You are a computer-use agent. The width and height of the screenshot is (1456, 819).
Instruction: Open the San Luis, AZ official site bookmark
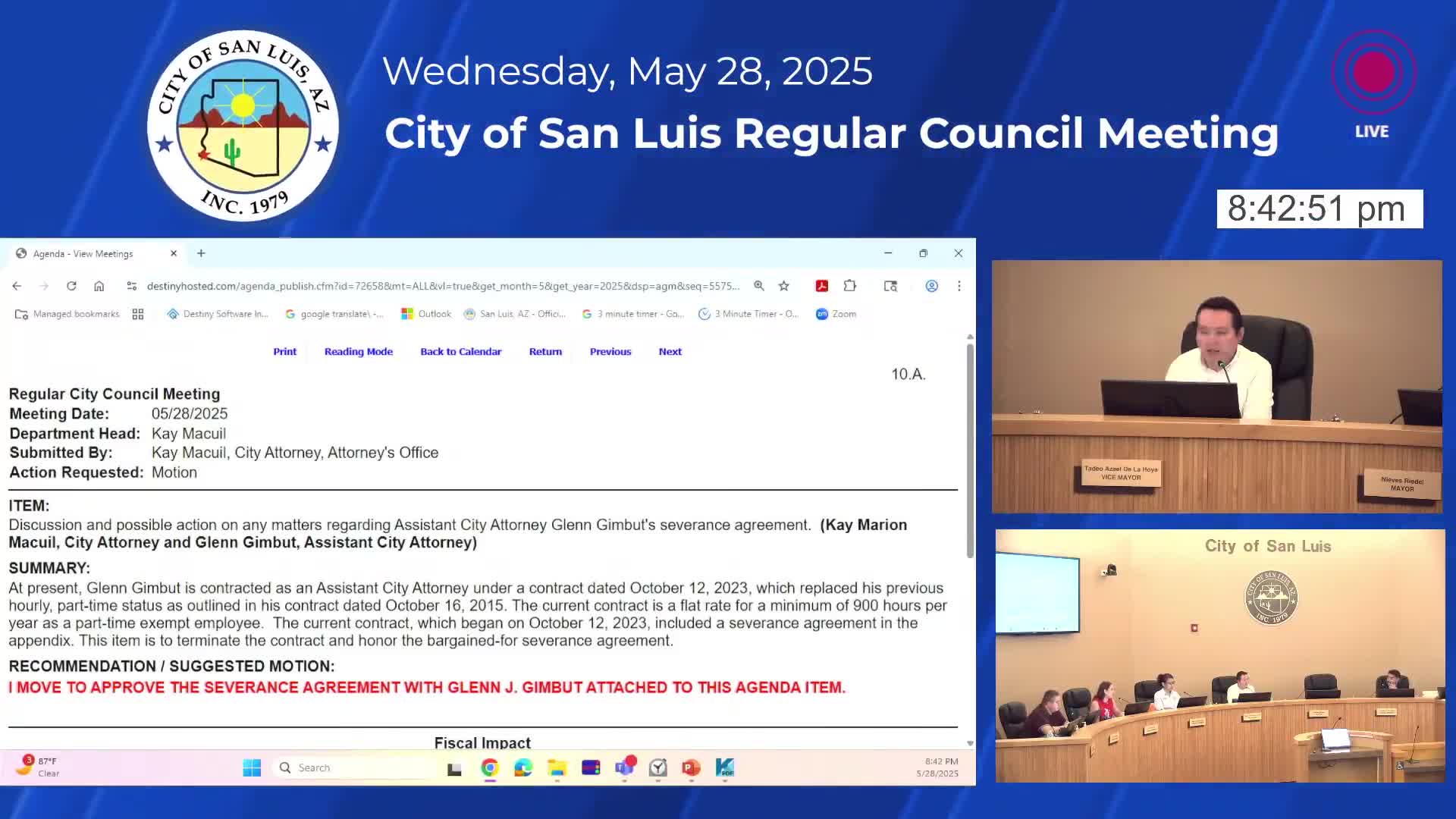click(515, 313)
